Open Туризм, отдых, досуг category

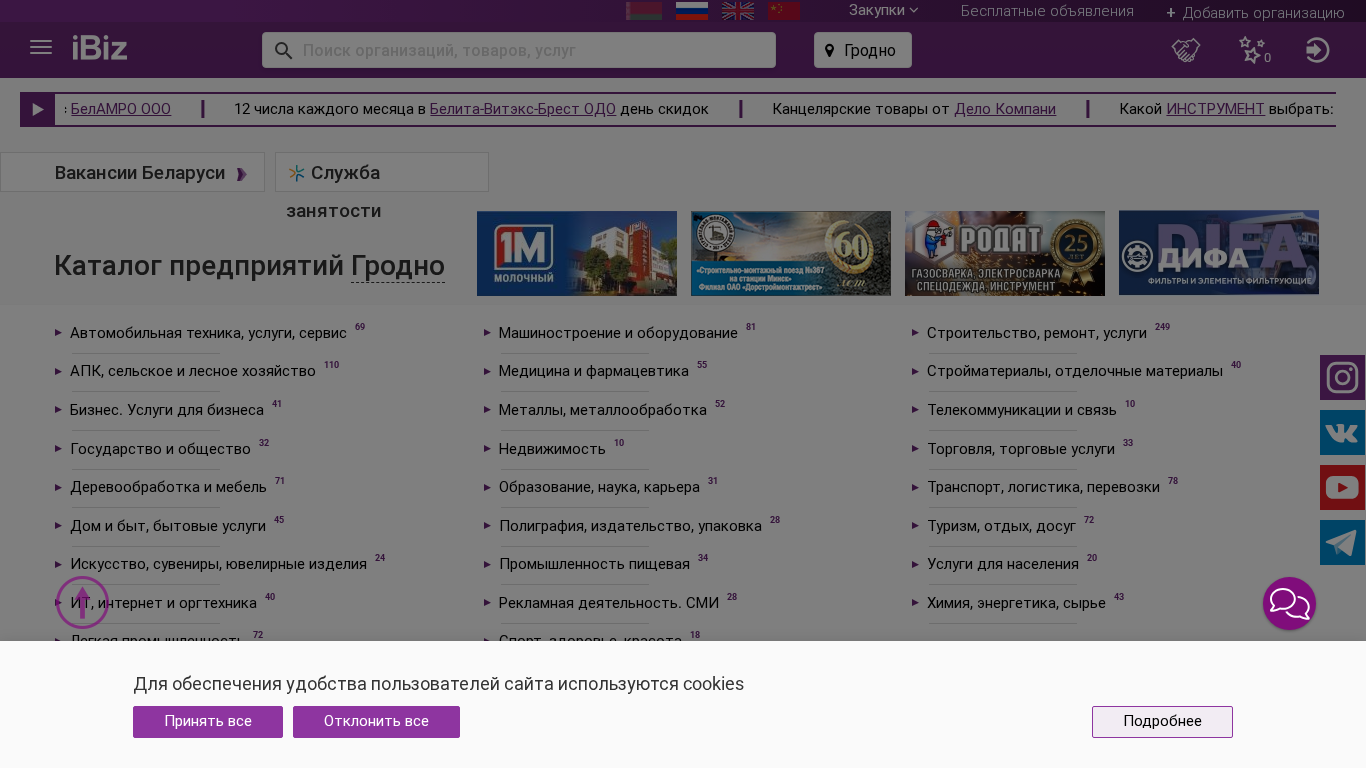[1002, 526]
